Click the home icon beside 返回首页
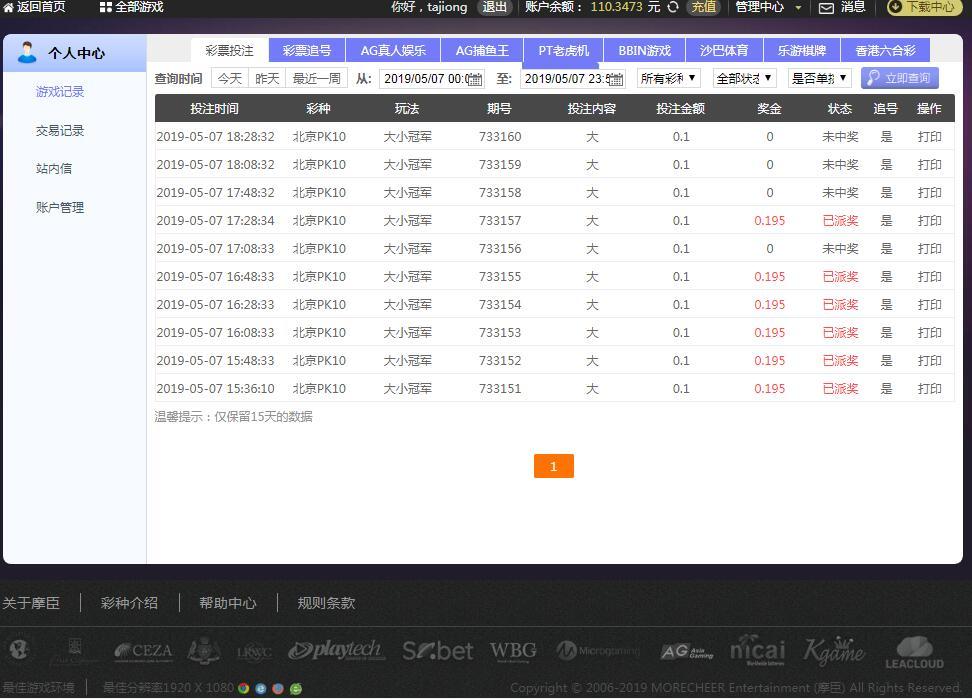This screenshot has width=972, height=699. 8,7
